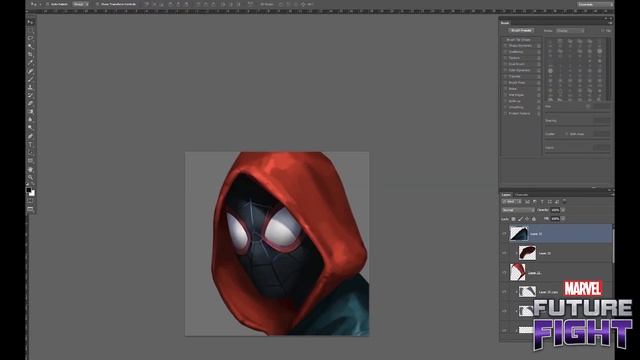Open the layer blend mode dropdown
Image resolution: width=640 pixels, height=360 pixels.
[518, 210]
